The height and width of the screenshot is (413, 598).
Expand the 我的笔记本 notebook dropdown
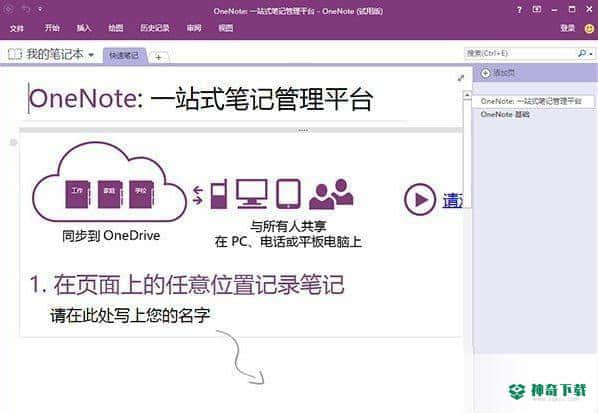91,55
